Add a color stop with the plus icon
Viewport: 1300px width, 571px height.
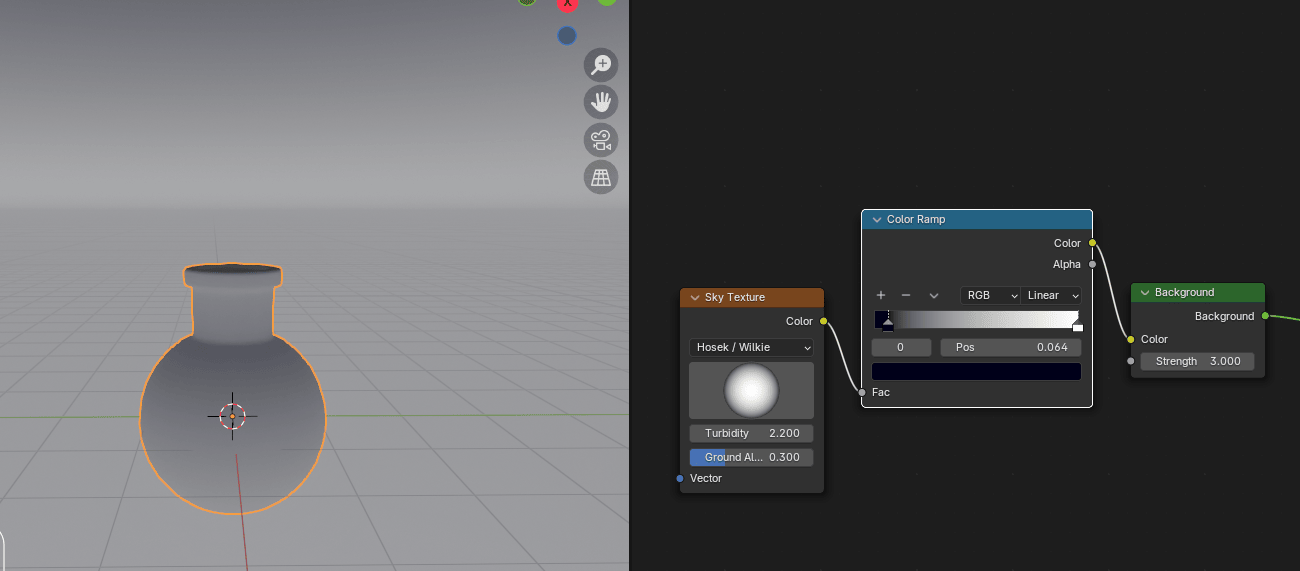click(881, 295)
